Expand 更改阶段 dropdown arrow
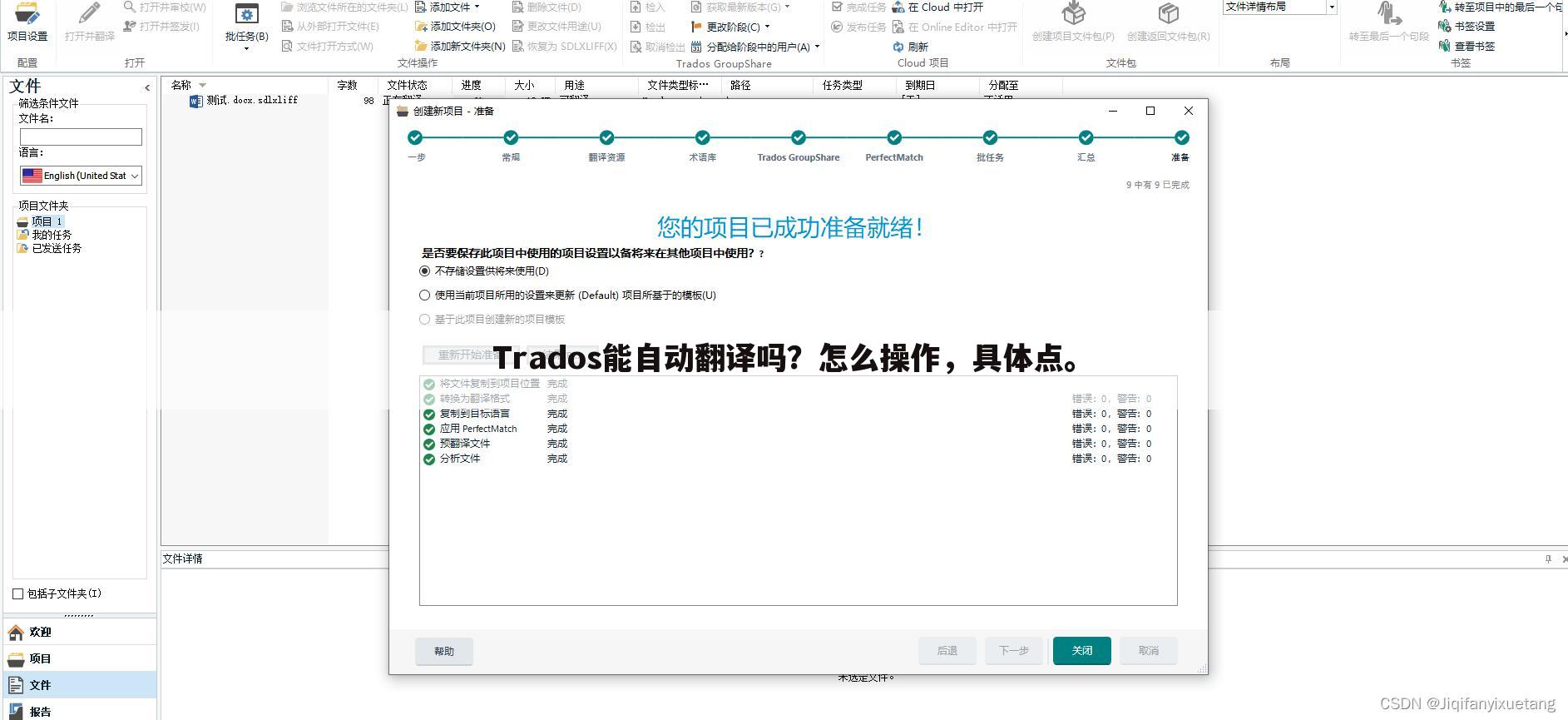 (x=767, y=27)
